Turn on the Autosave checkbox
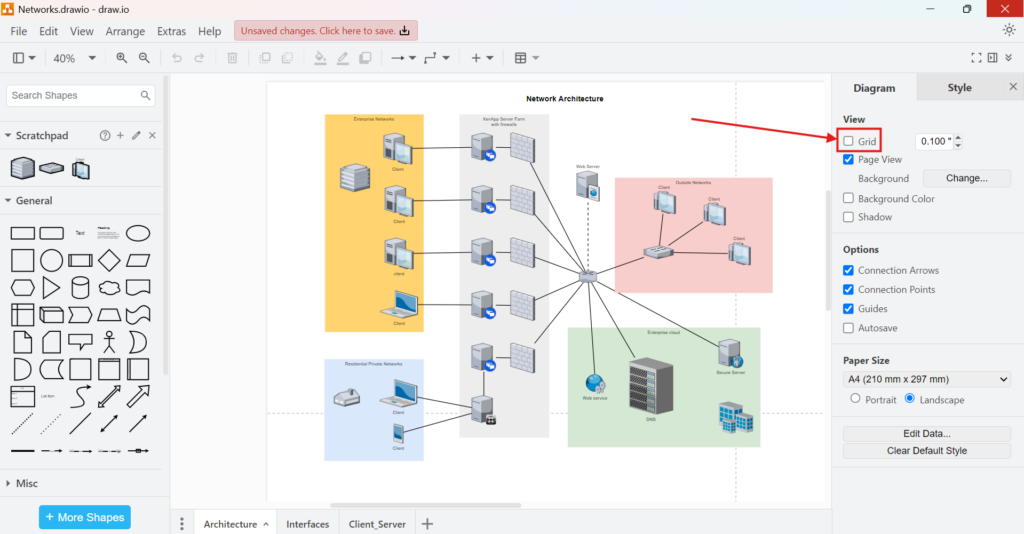The width and height of the screenshot is (1024, 534). (x=849, y=328)
